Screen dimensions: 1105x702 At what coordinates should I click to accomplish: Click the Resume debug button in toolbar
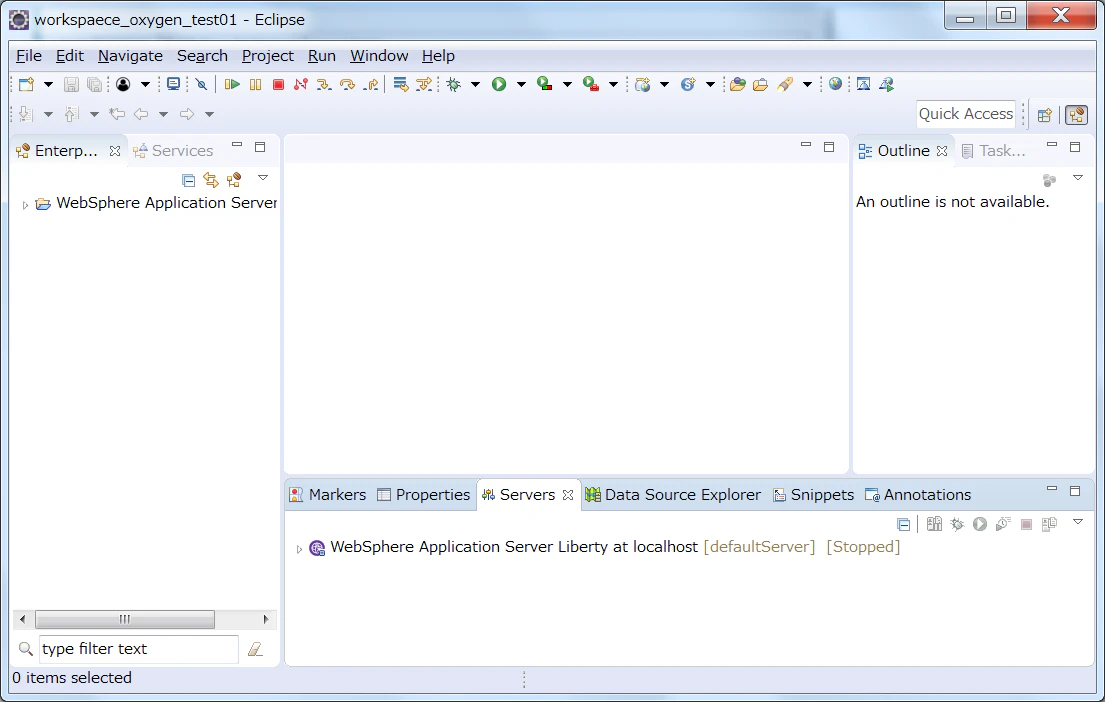coord(232,85)
